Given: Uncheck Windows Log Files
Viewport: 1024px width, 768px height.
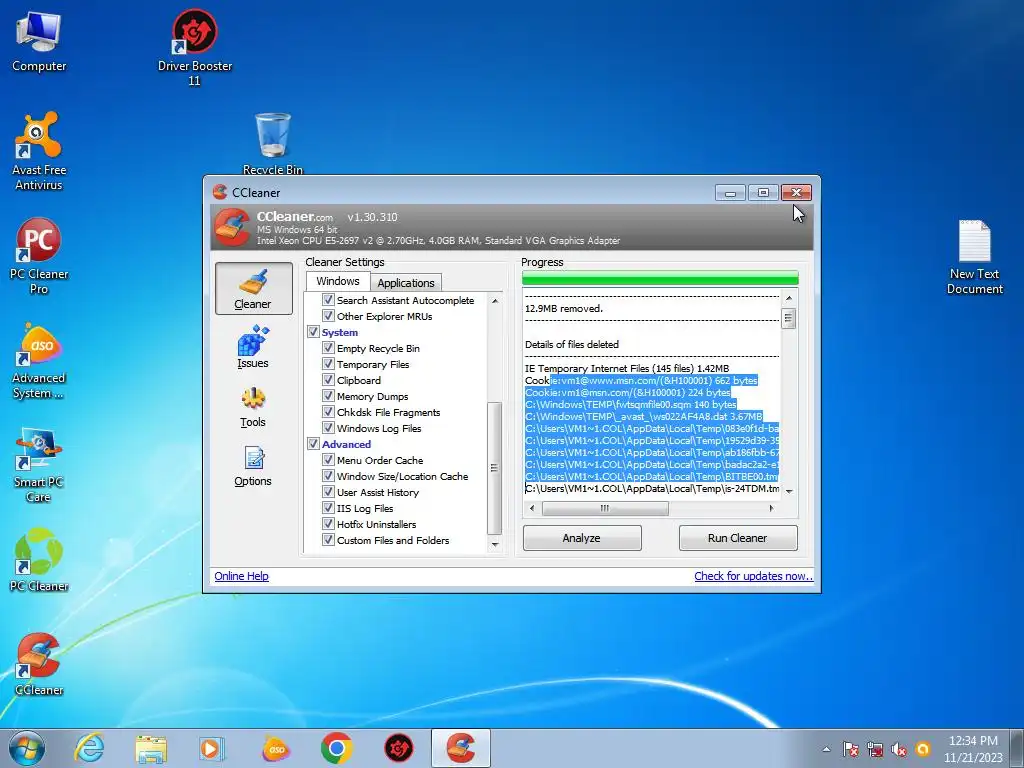Looking at the screenshot, I should (x=328, y=428).
